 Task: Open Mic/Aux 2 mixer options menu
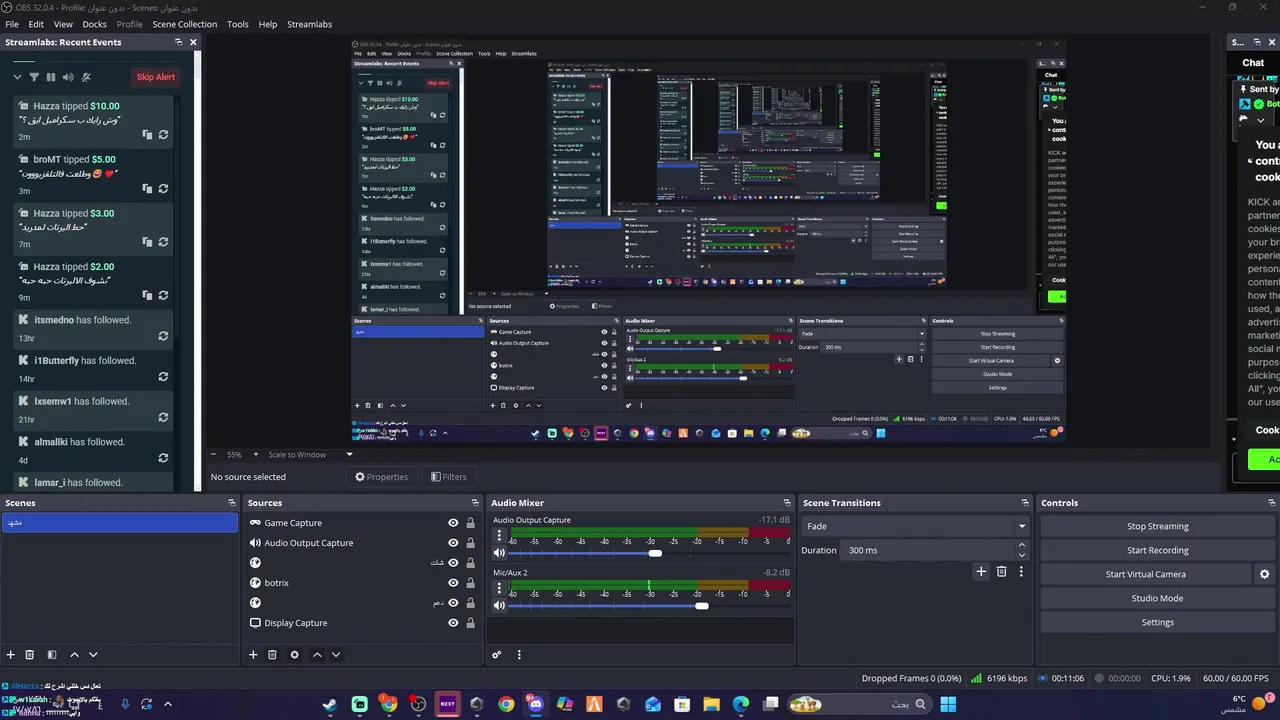[x=499, y=588]
